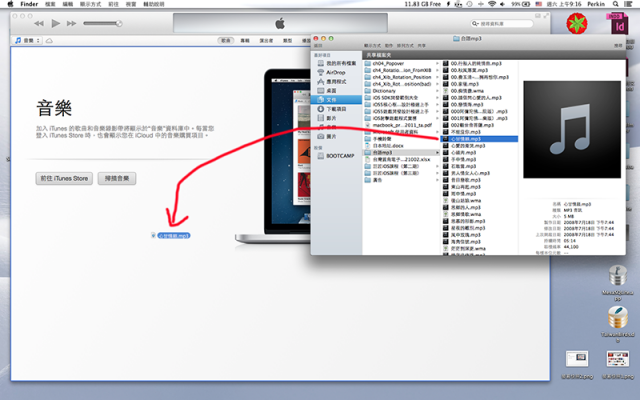Click the battery icon in menu bar
Image resolution: width=640 pixels, height=400 pixels.
point(526,4)
